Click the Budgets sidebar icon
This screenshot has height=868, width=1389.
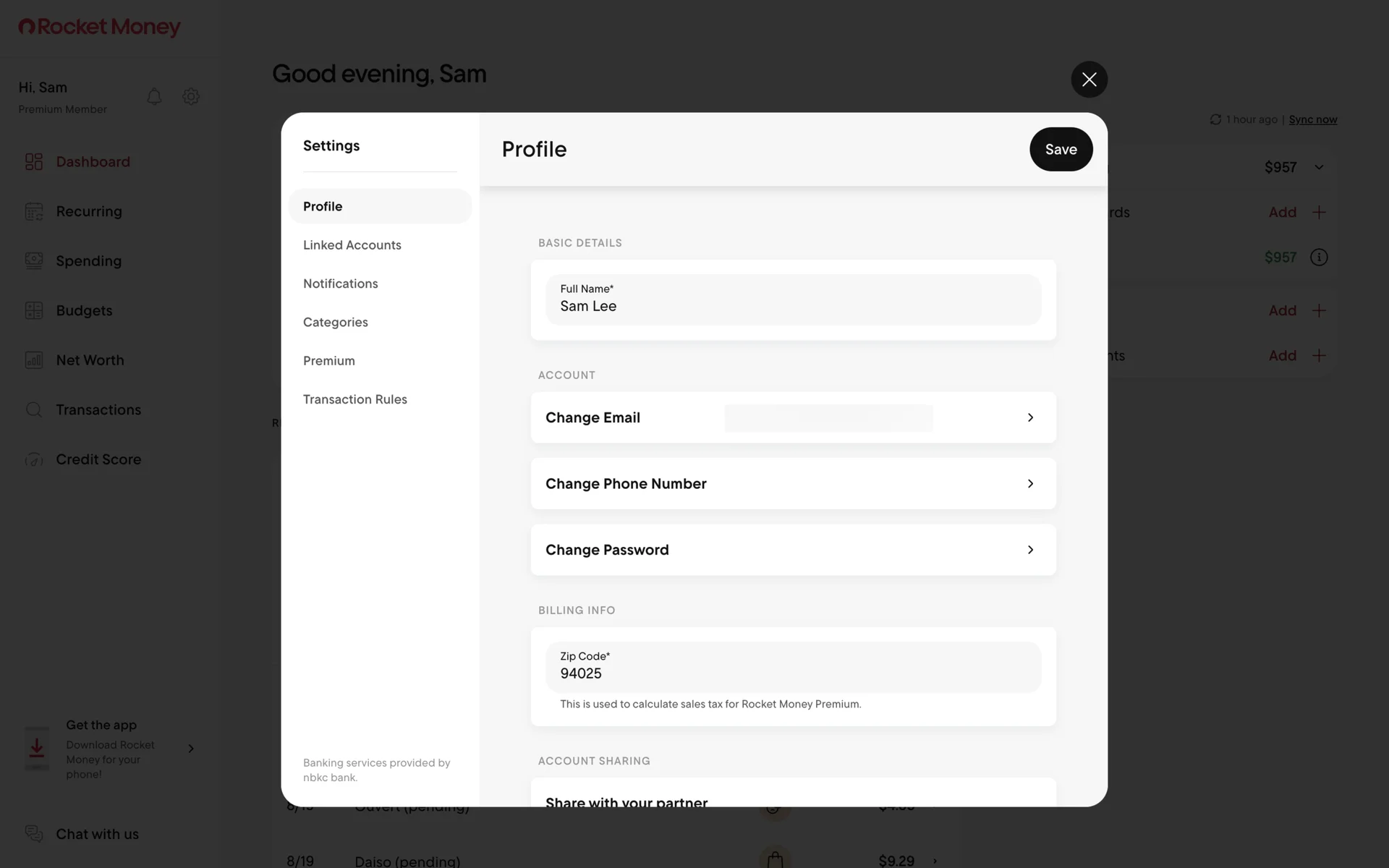34,310
